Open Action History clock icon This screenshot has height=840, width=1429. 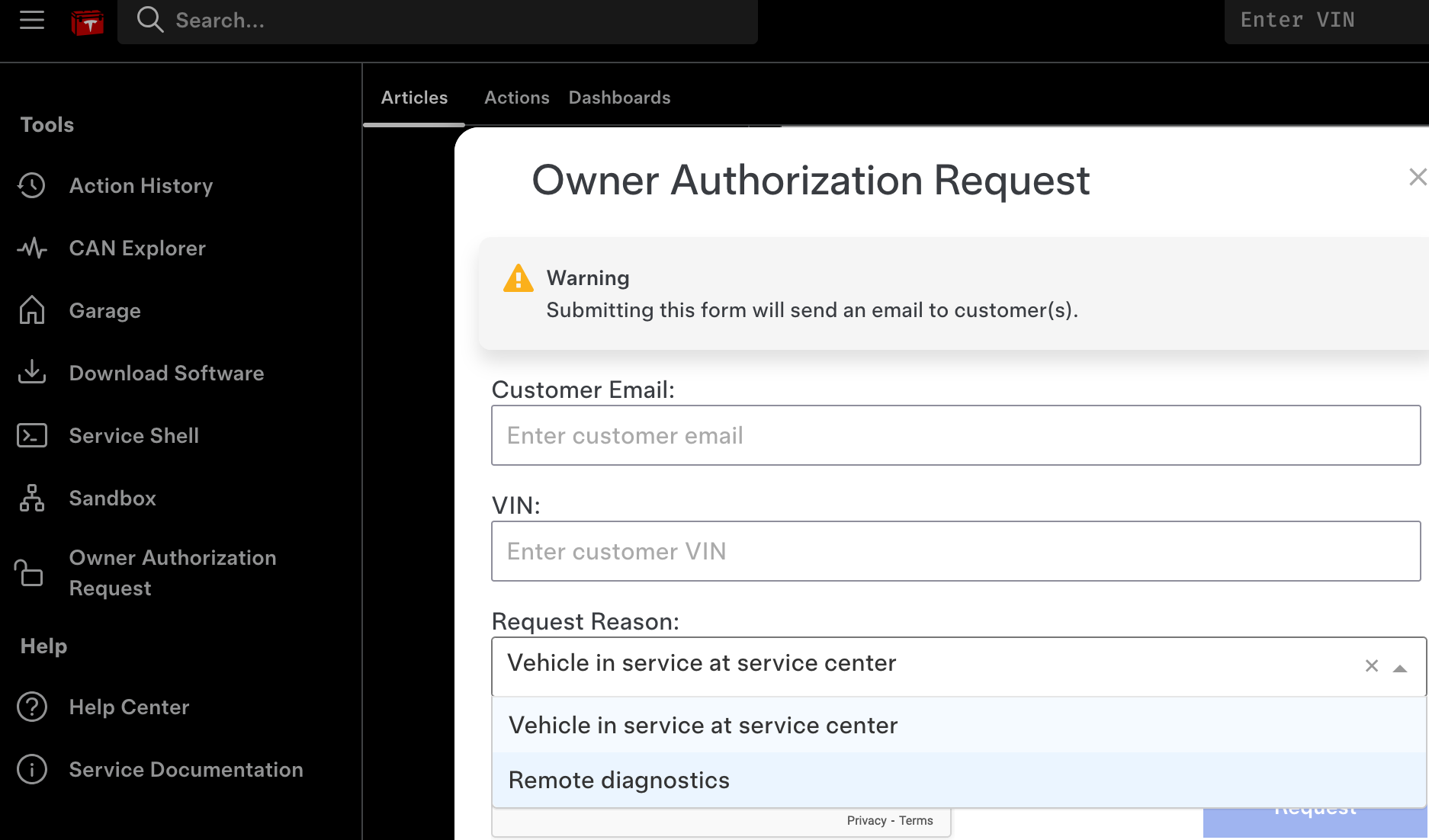pos(32,186)
